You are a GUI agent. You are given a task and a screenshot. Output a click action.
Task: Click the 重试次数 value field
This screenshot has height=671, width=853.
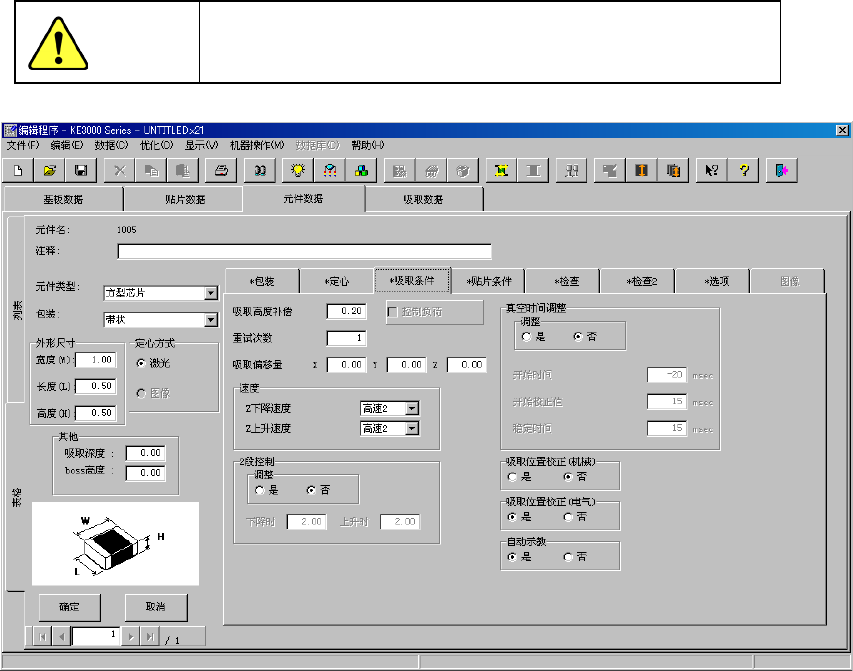347,338
